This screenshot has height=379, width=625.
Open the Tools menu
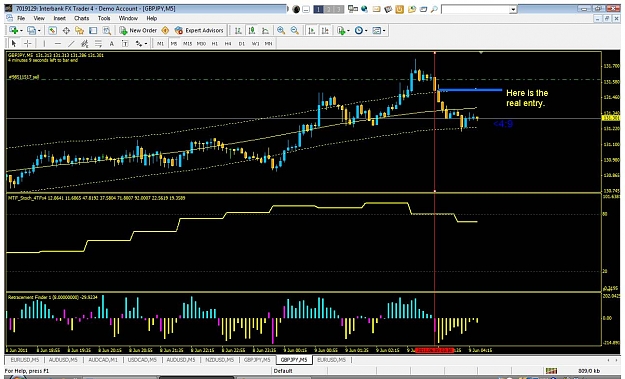coord(104,18)
